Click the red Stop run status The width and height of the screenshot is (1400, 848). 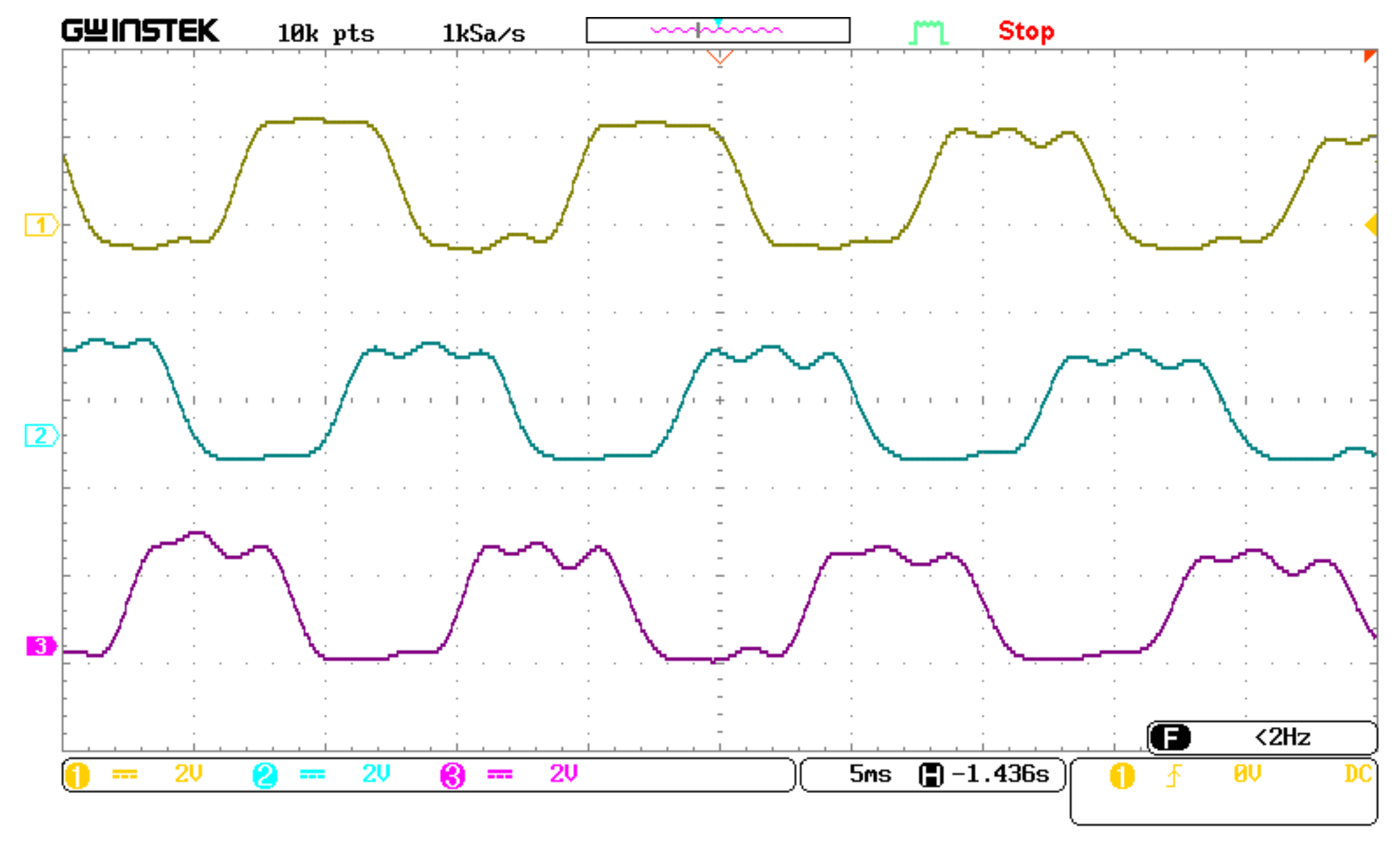1026,31
